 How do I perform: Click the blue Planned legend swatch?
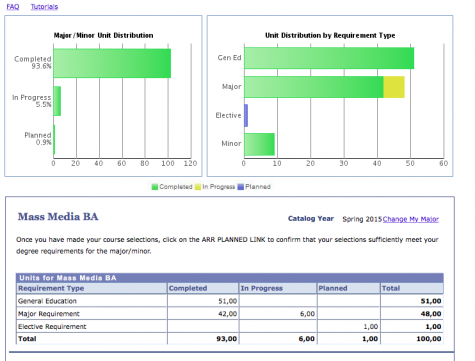pos(241,187)
